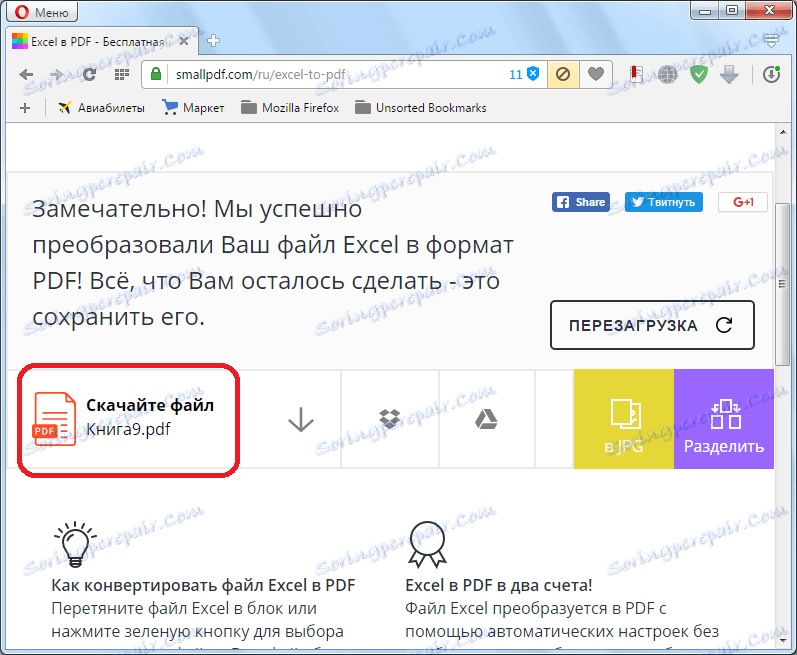Download the file with the down arrow
This screenshot has height=655, width=797.
point(301,419)
